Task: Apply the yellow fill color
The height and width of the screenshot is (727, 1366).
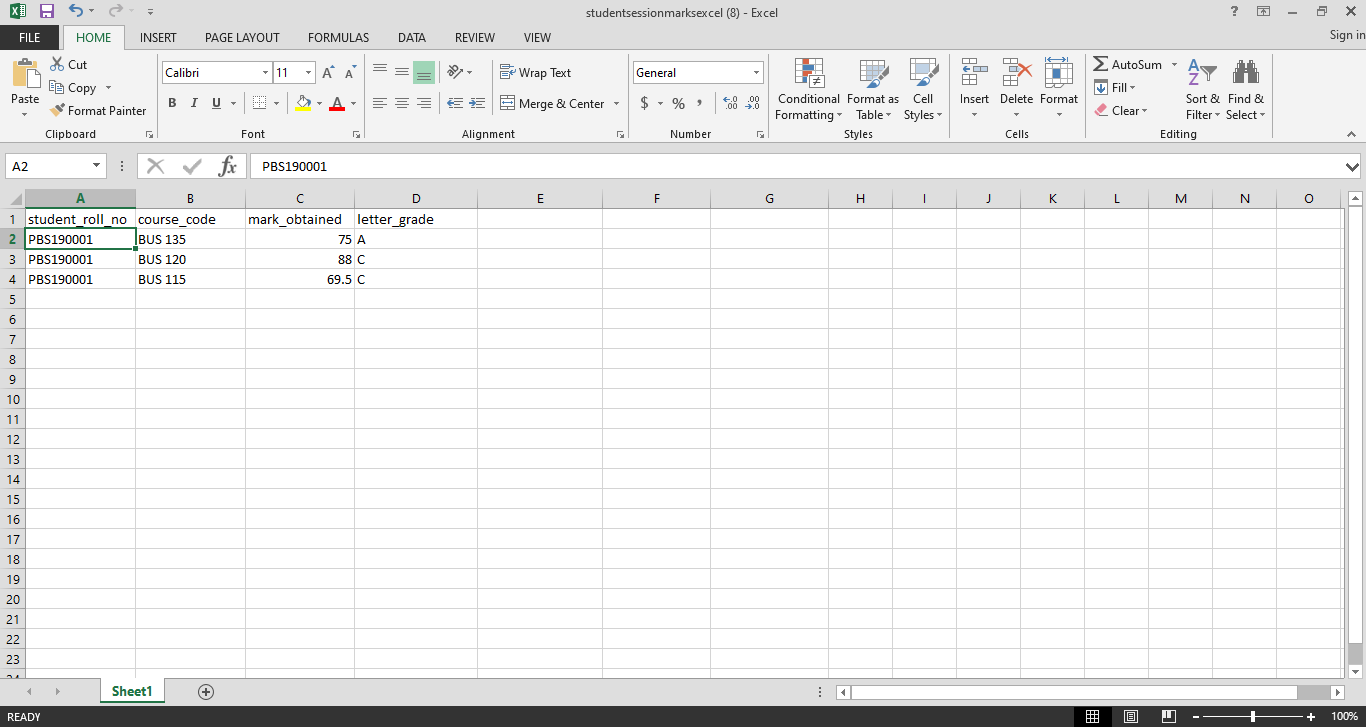Action: pyautogui.click(x=304, y=103)
